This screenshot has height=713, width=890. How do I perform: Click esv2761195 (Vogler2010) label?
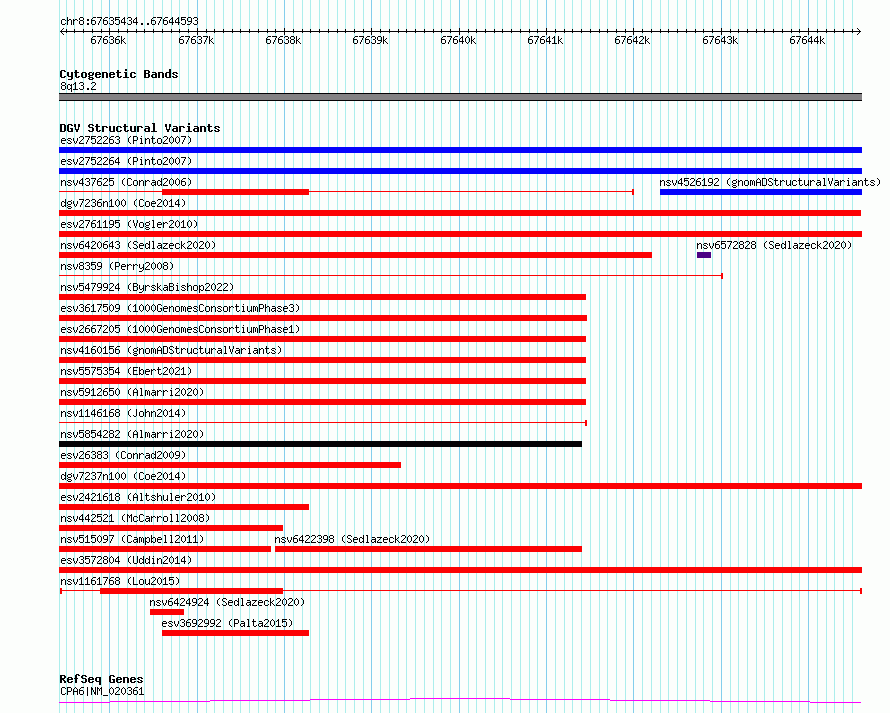[129, 224]
